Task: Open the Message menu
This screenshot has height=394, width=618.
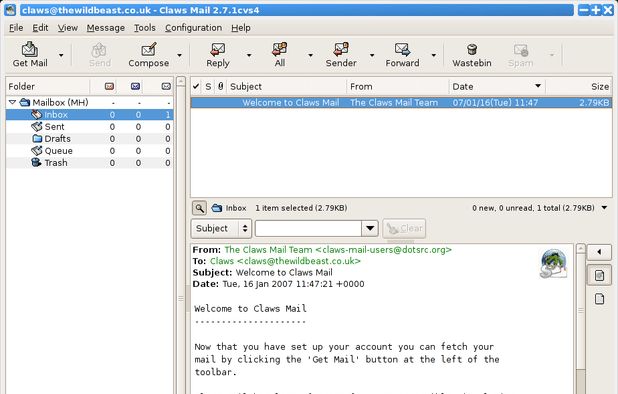Action: [x=106, y=28]
